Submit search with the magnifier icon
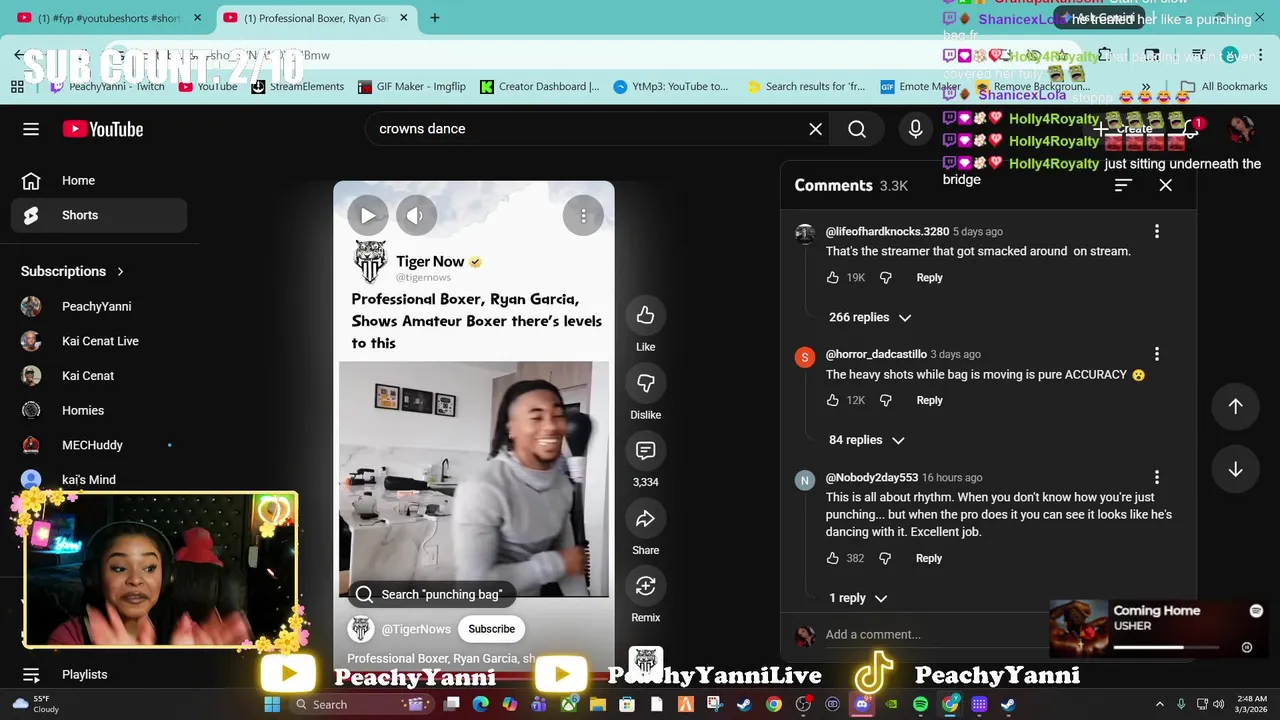Image resolution: width=1280 pixels, height=720 pixels. 857,129
